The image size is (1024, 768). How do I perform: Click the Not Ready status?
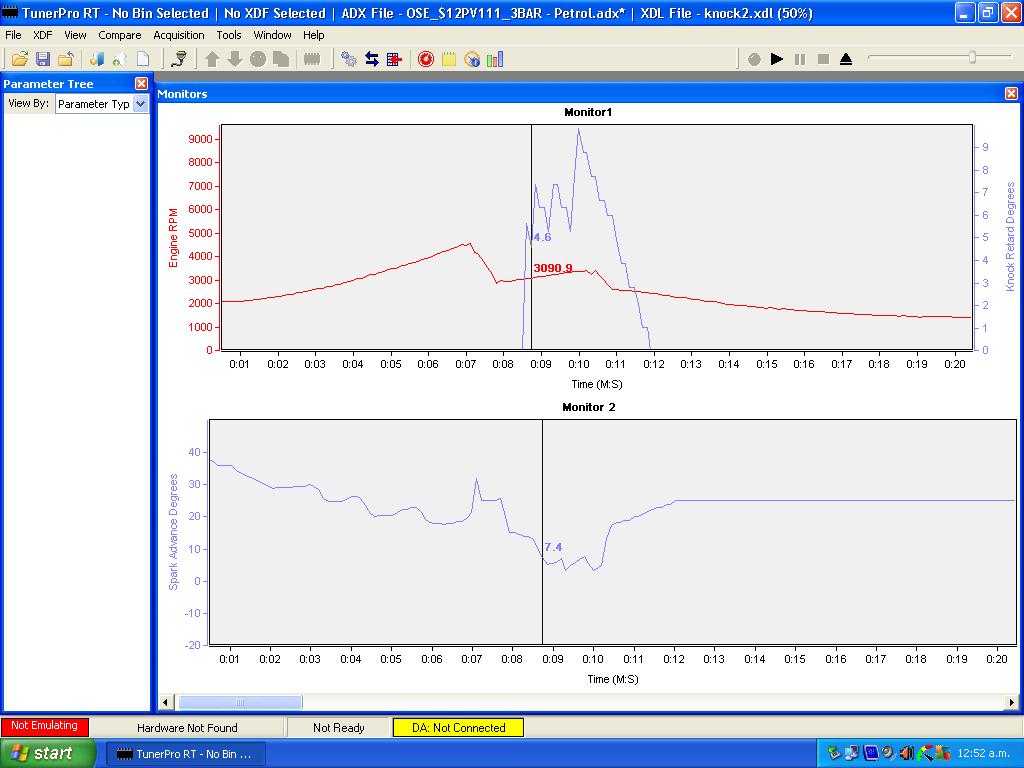click(338, 728)
